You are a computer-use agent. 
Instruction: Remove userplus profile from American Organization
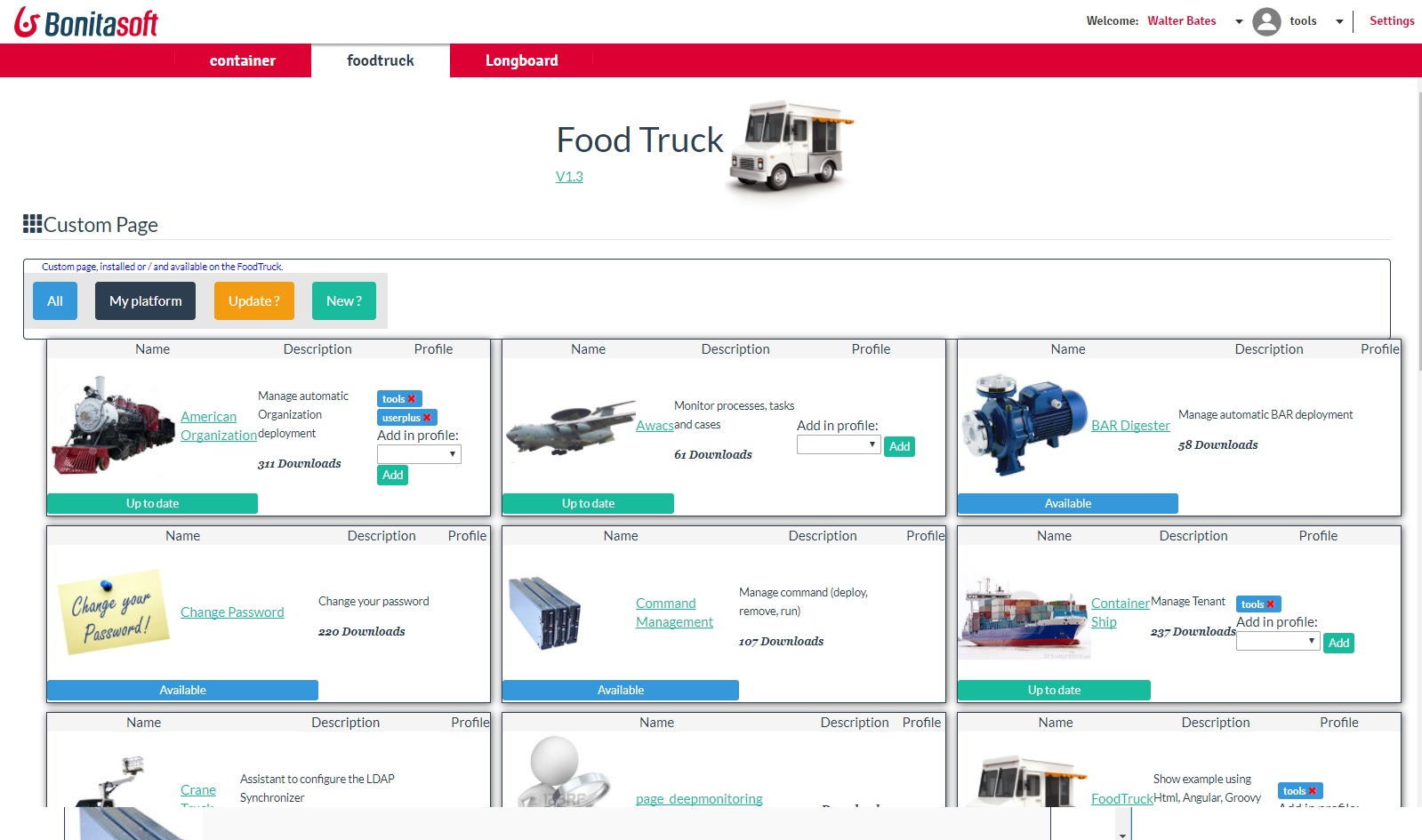click(427, 418)
